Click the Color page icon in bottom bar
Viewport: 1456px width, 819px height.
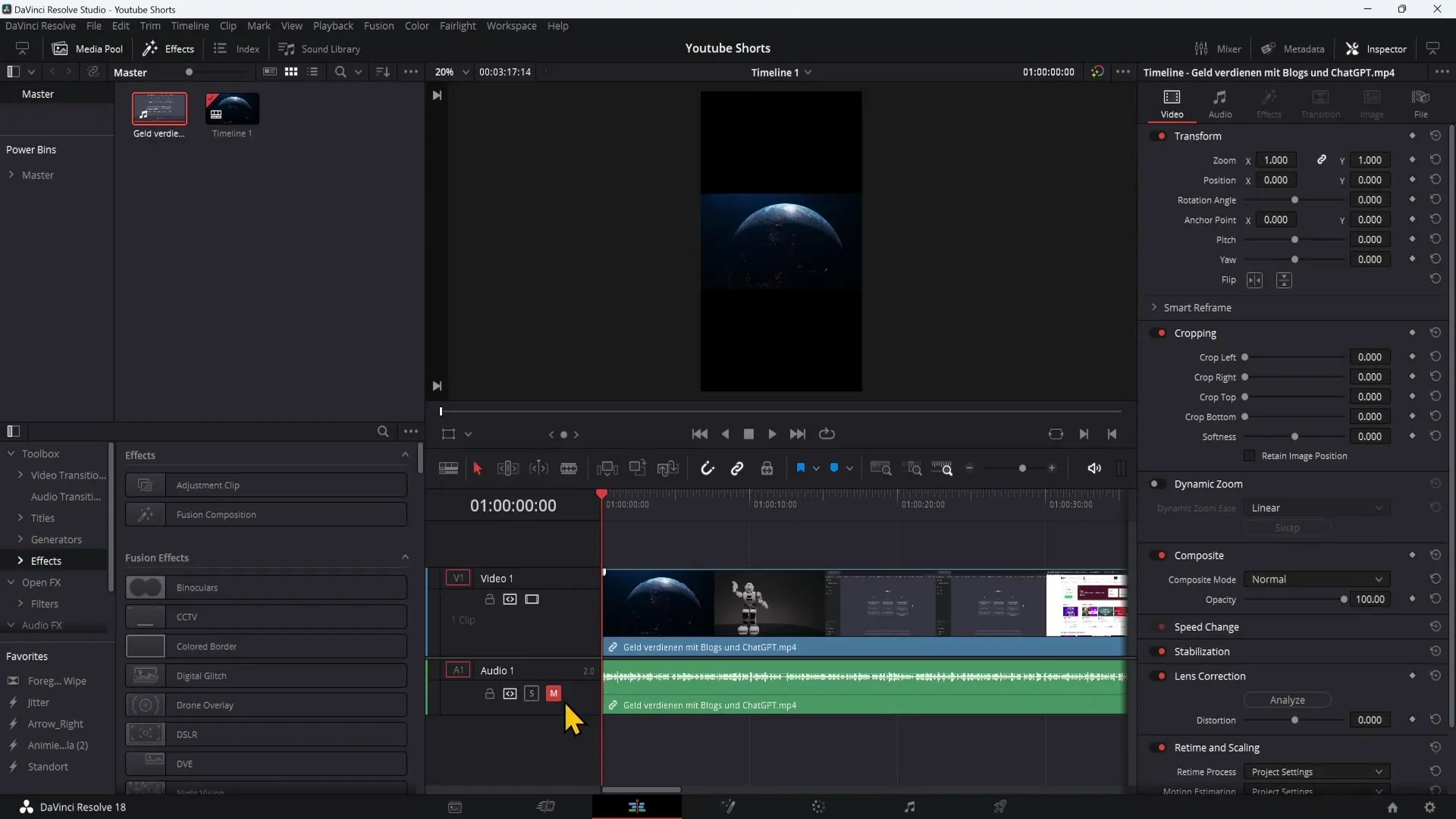[818, 806]
